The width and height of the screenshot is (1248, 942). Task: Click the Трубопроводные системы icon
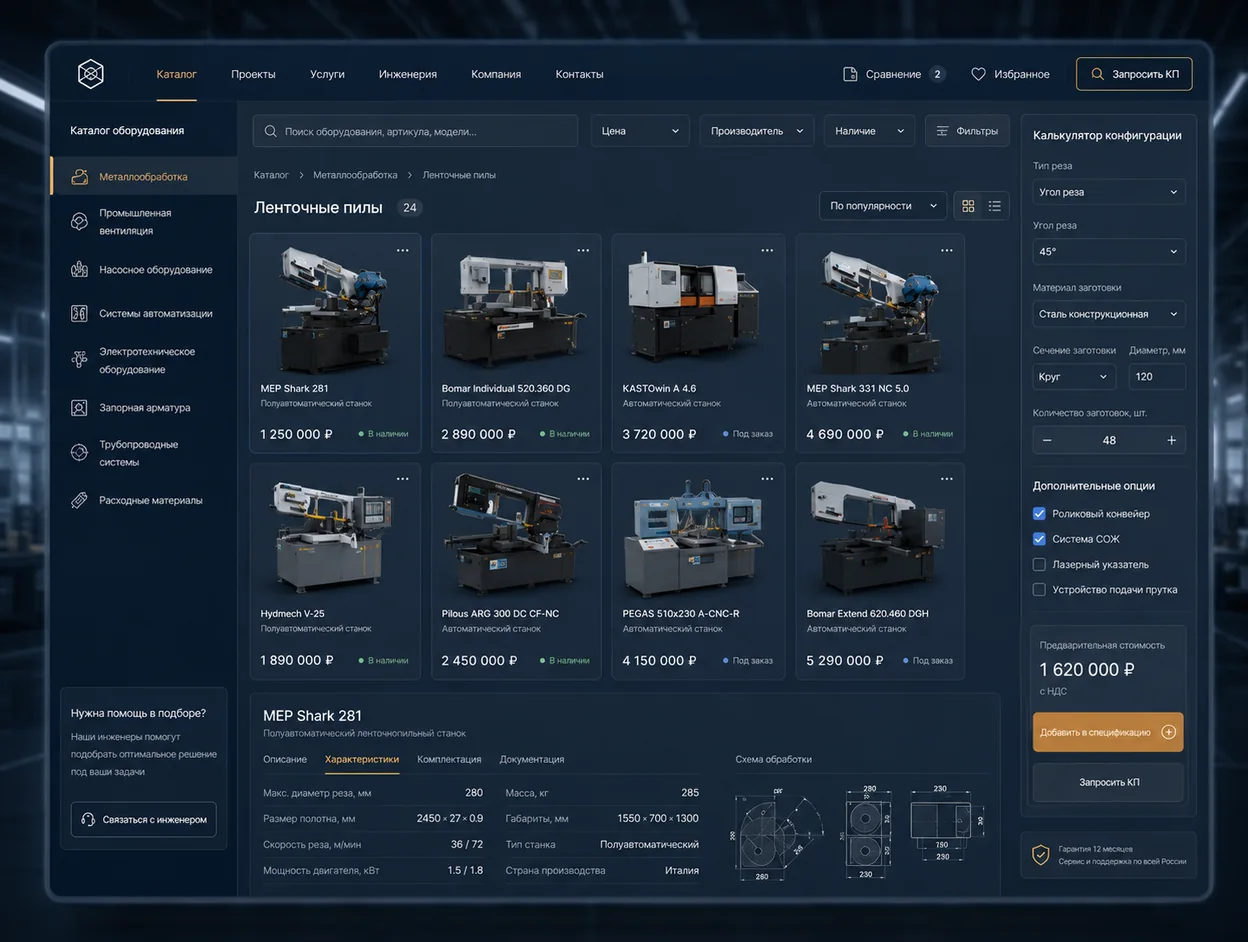79,453
